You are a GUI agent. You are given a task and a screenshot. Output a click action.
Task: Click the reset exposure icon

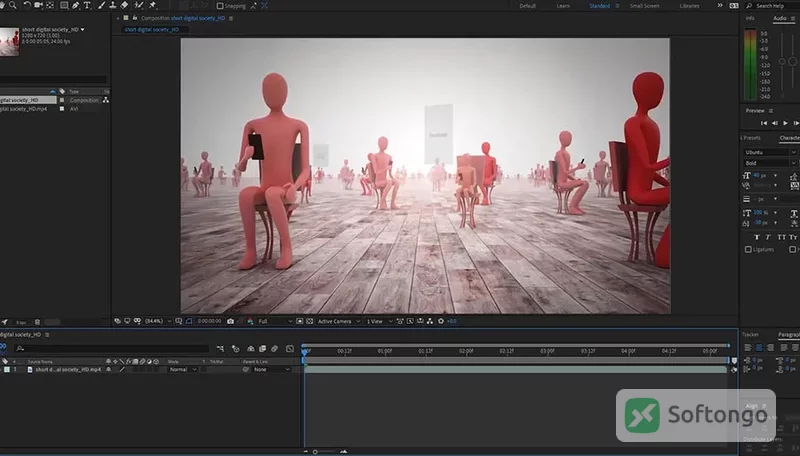[441, 321]
